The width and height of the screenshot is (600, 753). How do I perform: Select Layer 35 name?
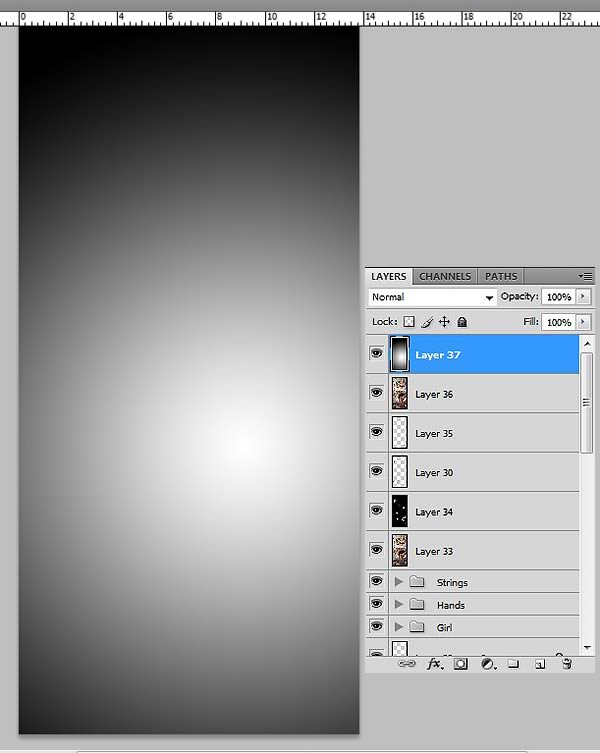(434, 434)
